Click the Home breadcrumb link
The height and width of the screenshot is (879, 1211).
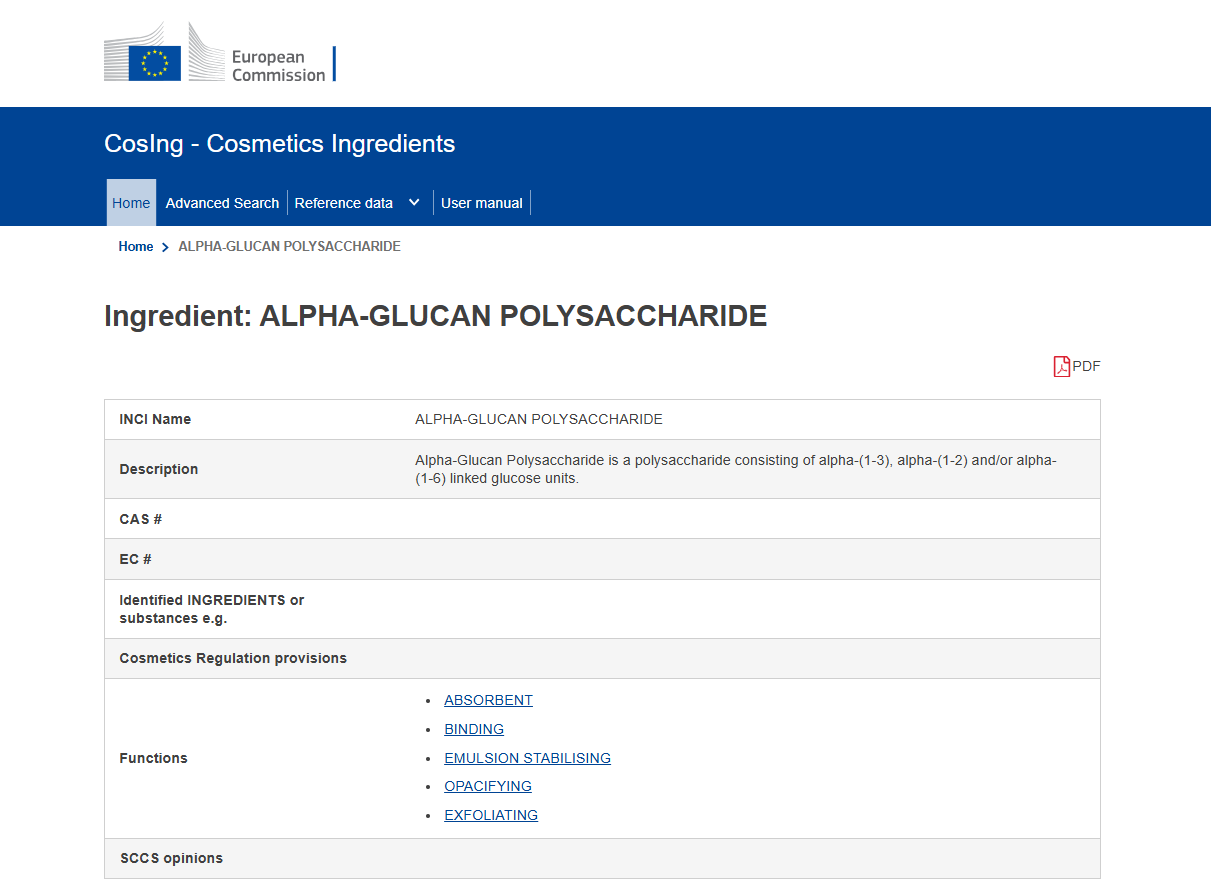[x=136, y=247]
